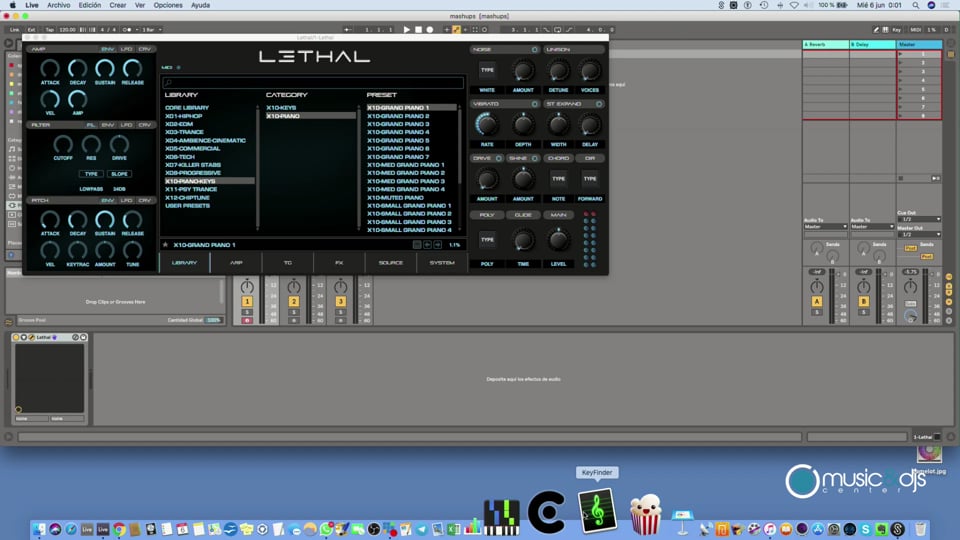Image resolution: width=960 pixels, height=540 pixels.
Task: Toggle the Shine power switch
Action: [x=534, y=159]
